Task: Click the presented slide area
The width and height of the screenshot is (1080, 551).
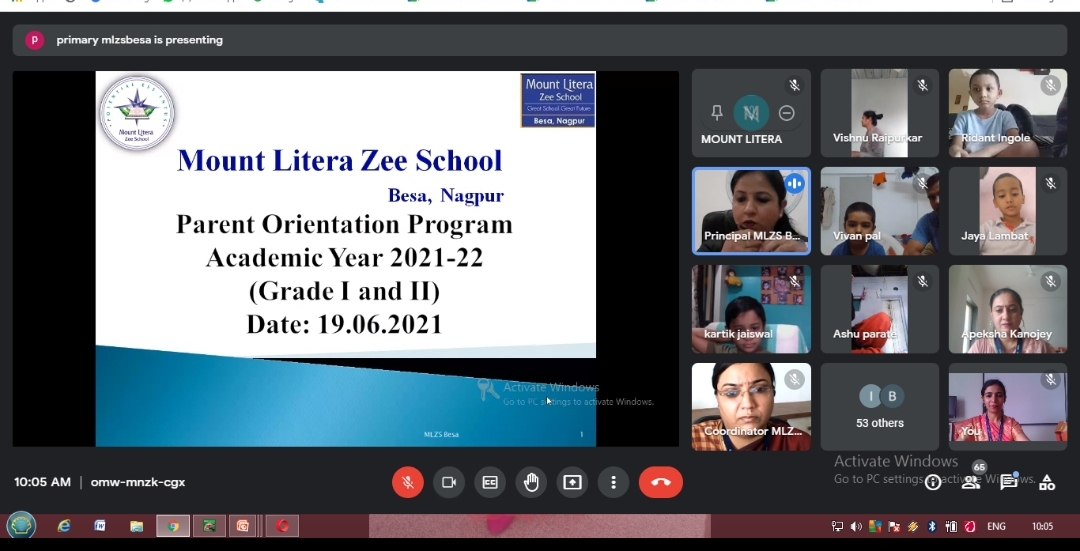Action: [x=345, y=258]
